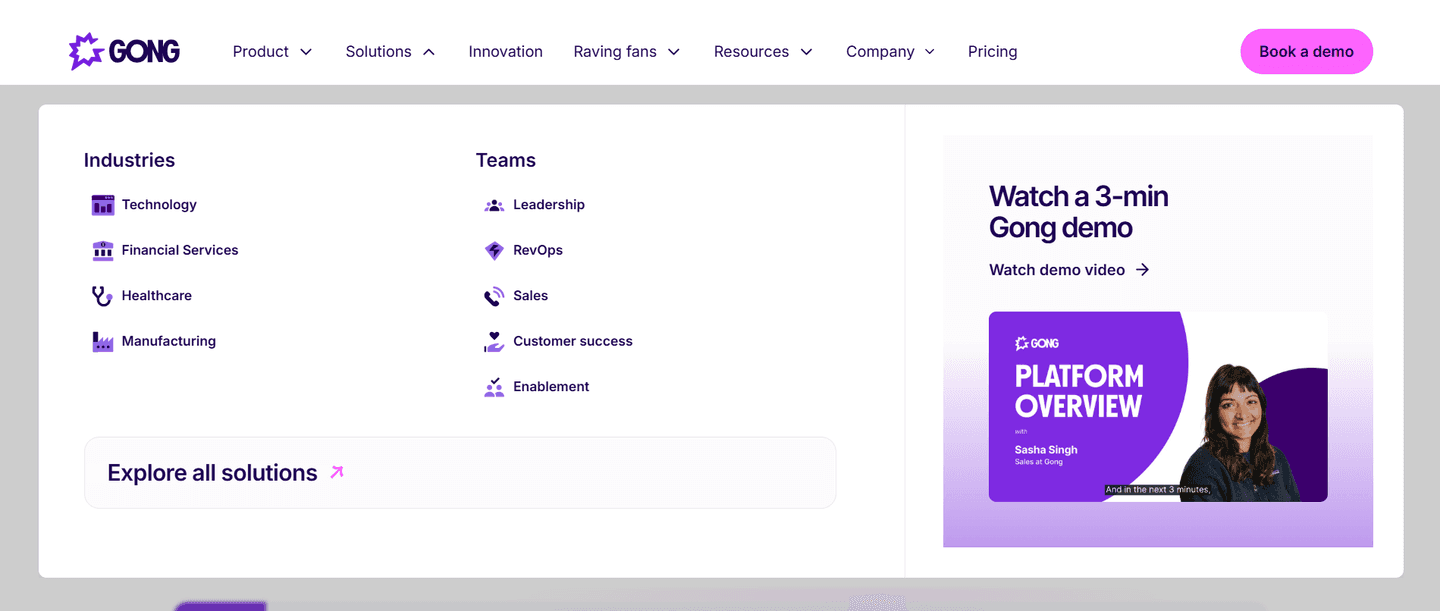Click the Enablement team icon
The width and height of the screenshot is (1440, 611).
coord(494,387)
